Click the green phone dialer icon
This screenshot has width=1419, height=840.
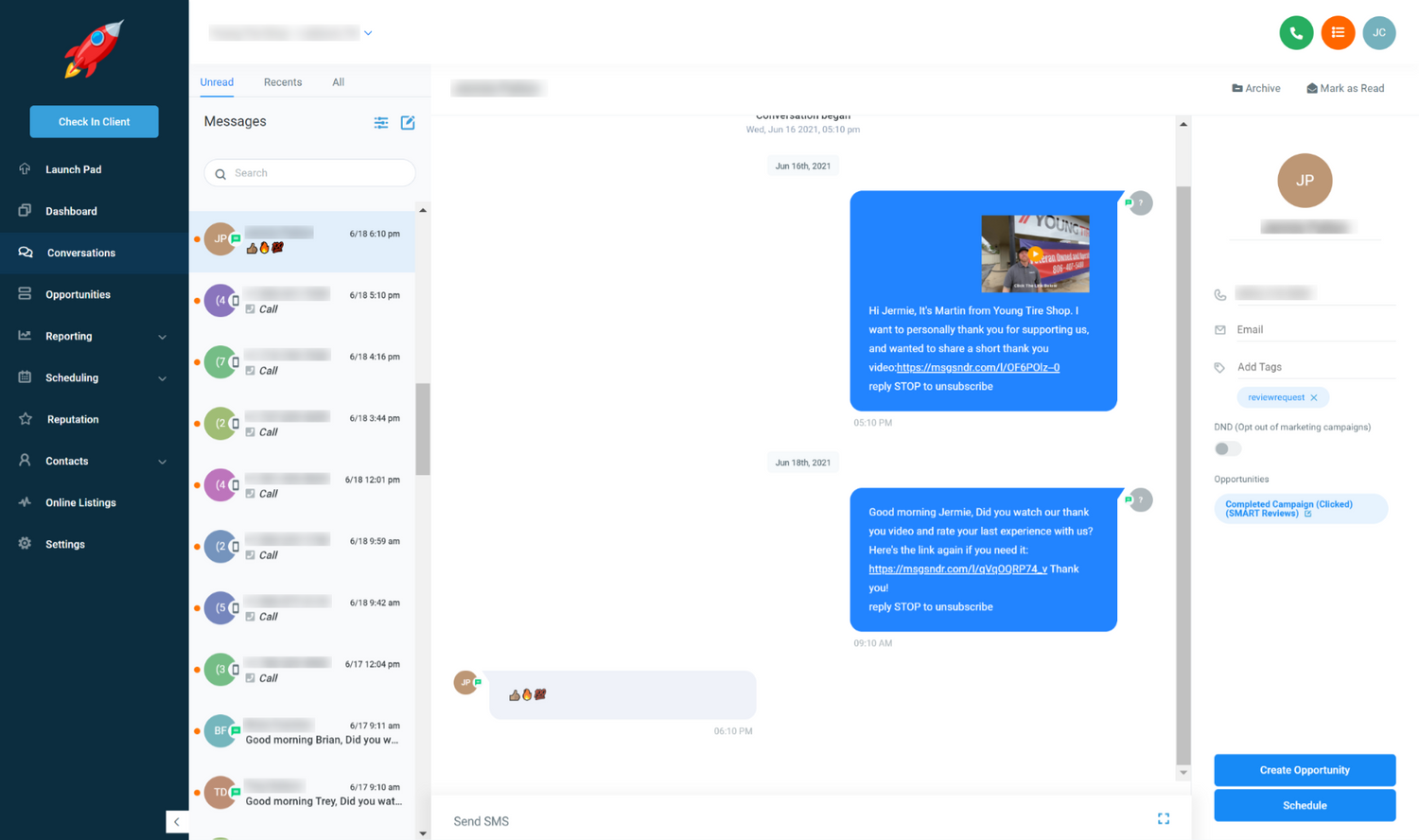(1296, 33)
